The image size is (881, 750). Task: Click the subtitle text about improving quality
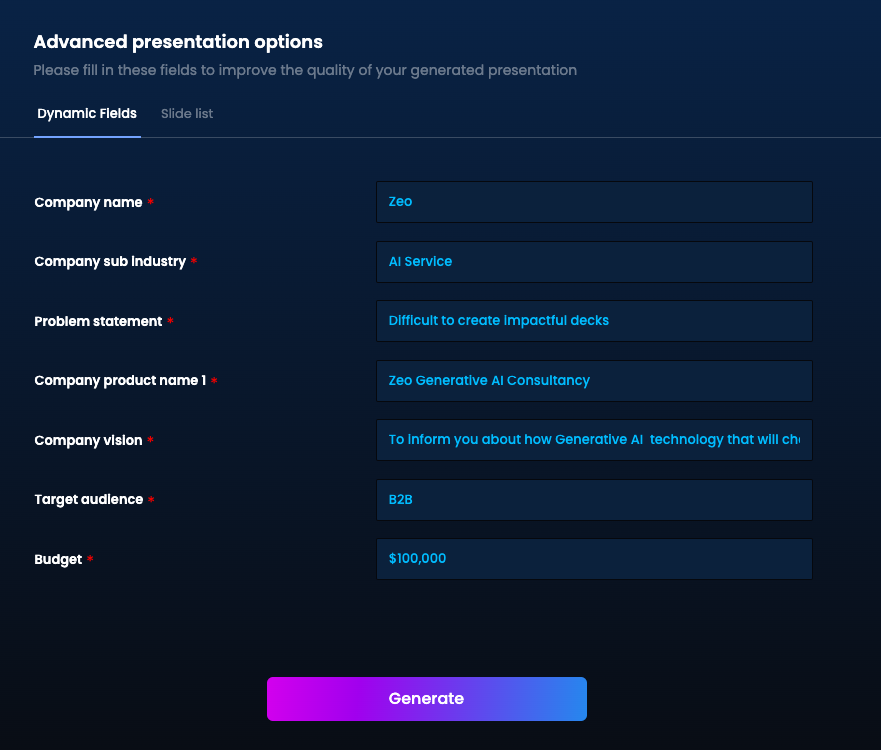(305, 70)
